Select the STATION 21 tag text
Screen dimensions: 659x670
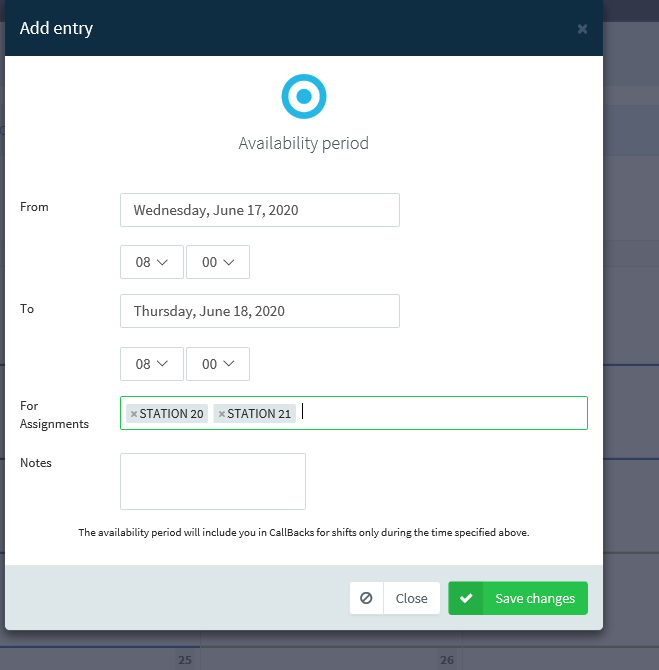[x=259, y=414]
